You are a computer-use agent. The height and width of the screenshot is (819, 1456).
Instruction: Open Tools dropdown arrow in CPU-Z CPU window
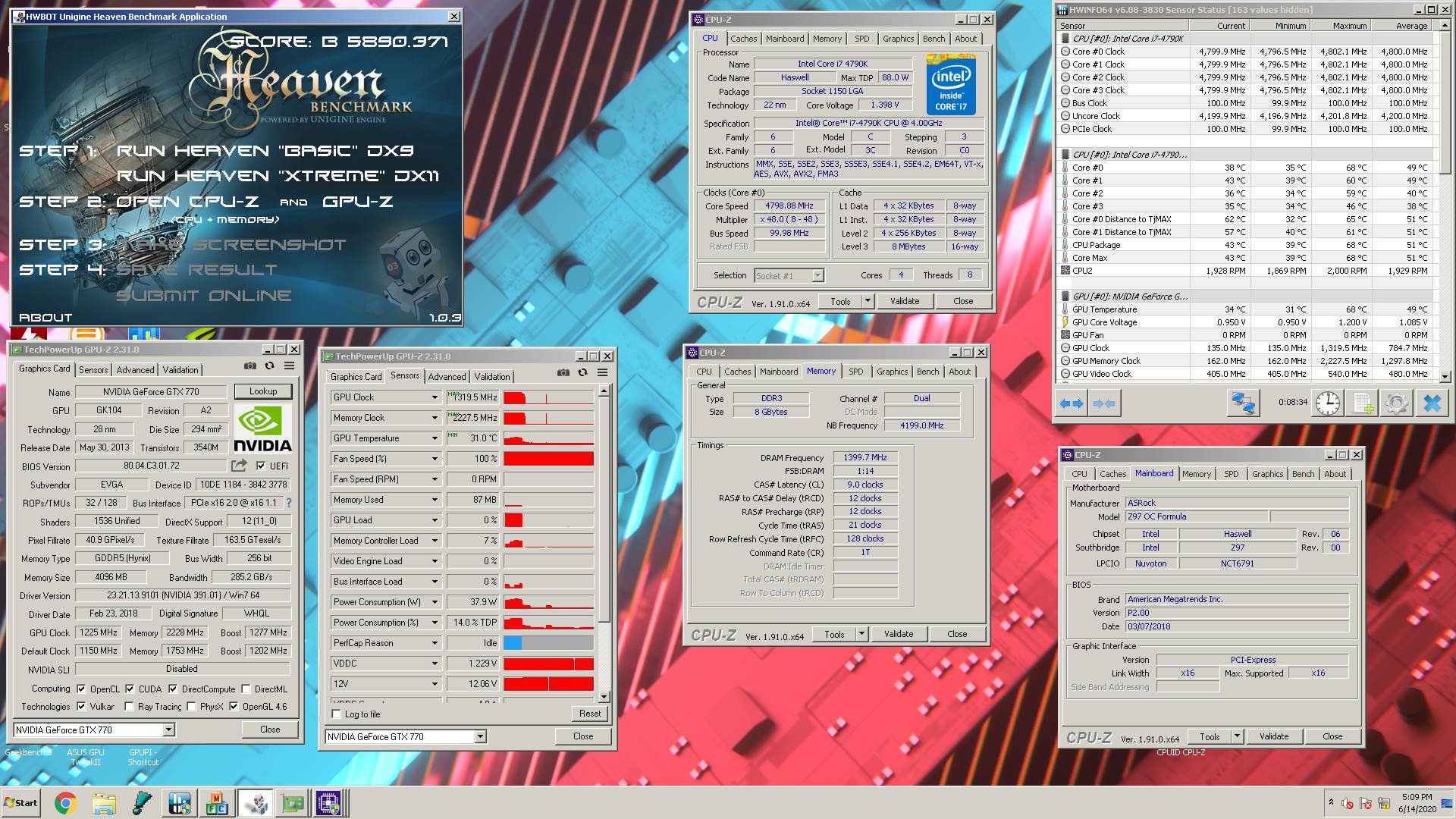pyautogui.click(x=868, y=301)
